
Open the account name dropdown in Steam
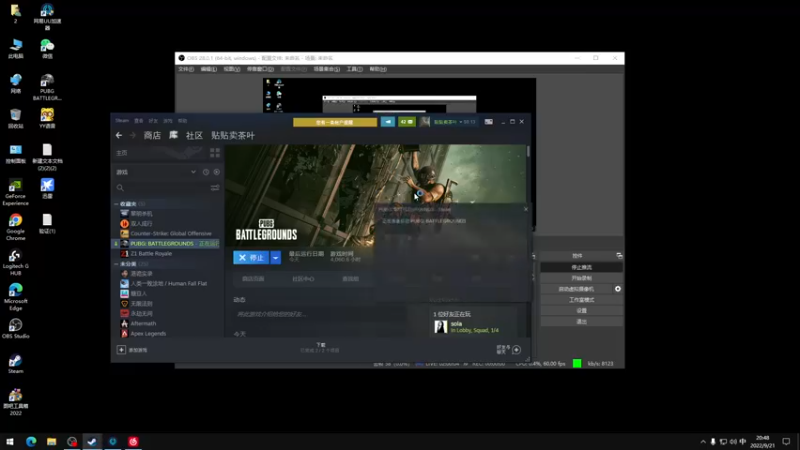(x=455, y=122)
